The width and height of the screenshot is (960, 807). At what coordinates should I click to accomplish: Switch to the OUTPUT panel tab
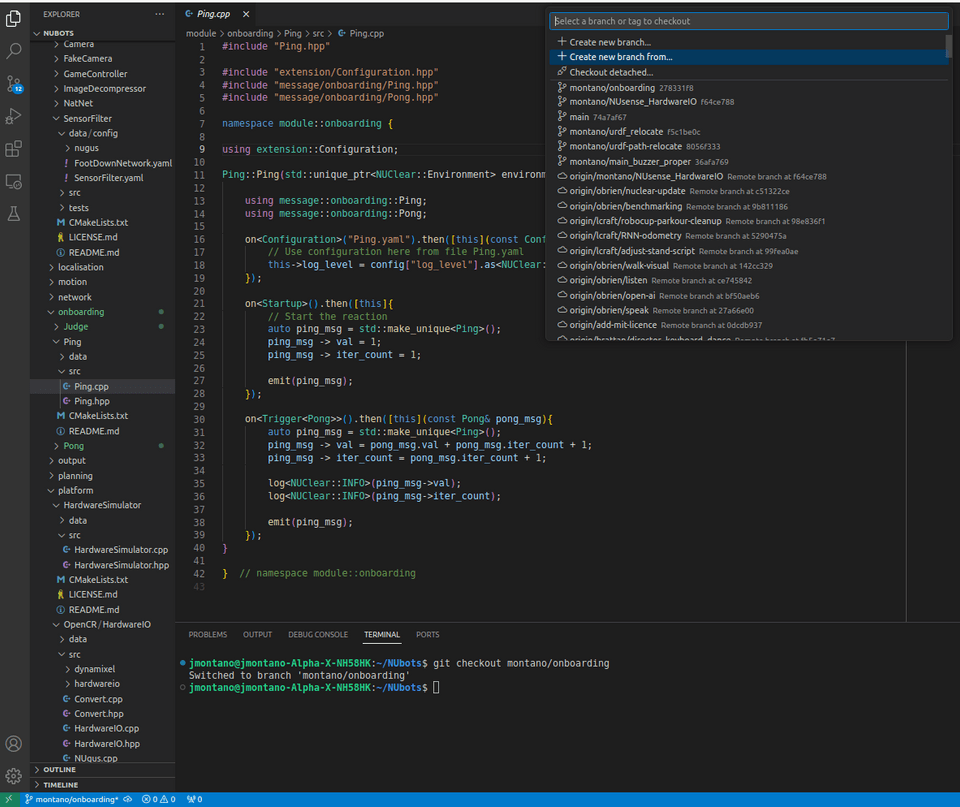(x=257, y=634)
